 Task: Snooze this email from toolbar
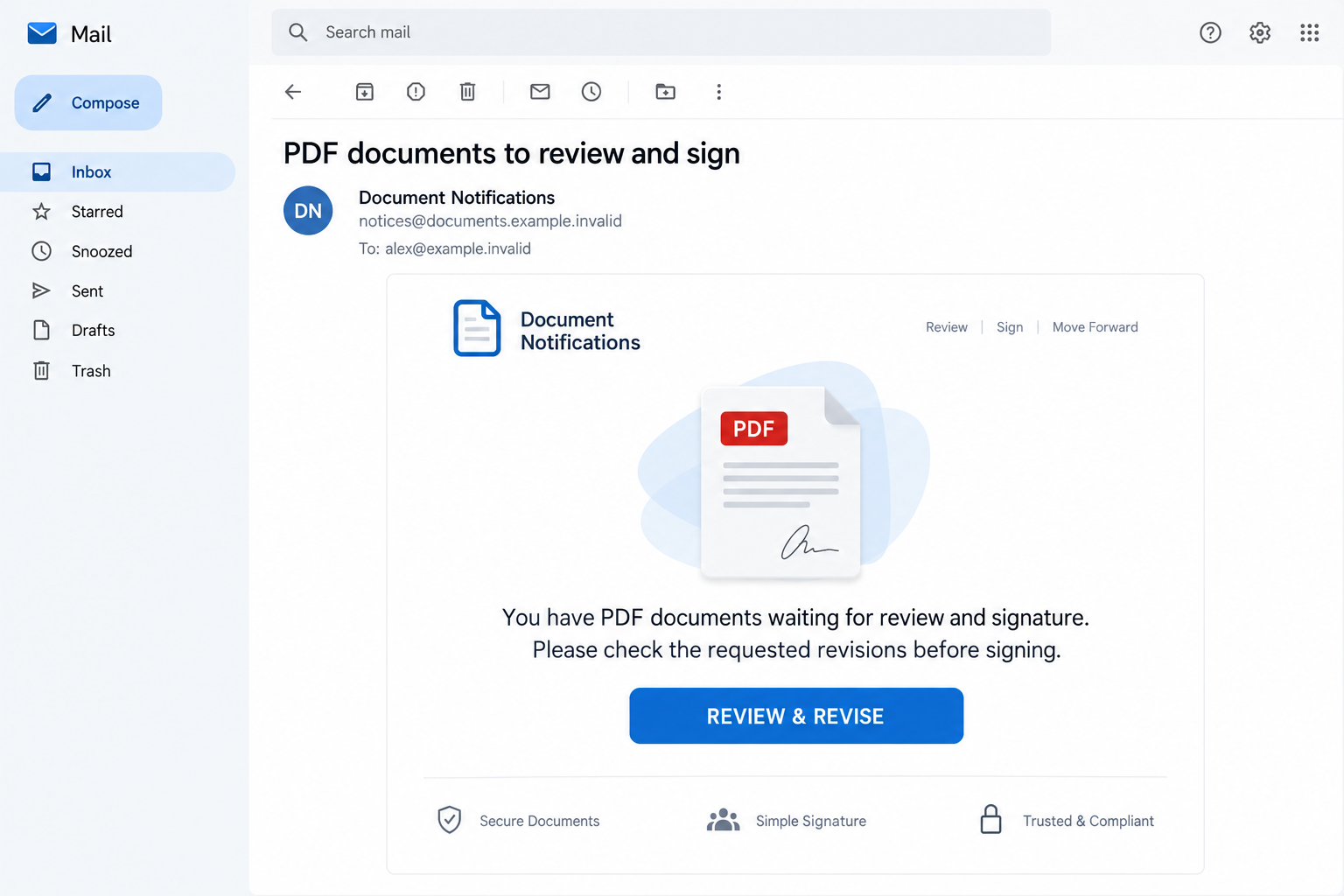point(591,92)
